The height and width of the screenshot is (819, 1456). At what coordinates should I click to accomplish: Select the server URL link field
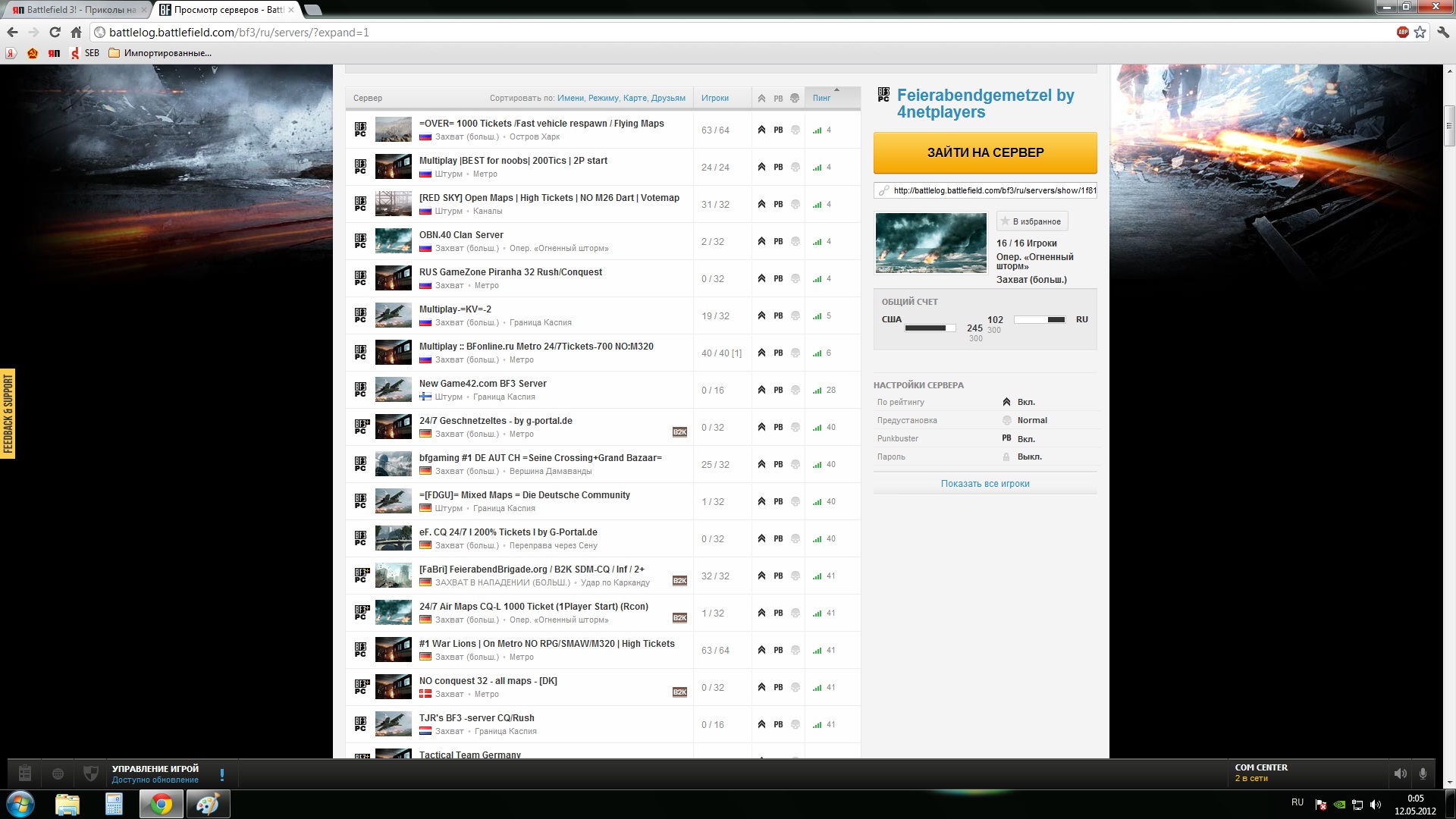985,190
